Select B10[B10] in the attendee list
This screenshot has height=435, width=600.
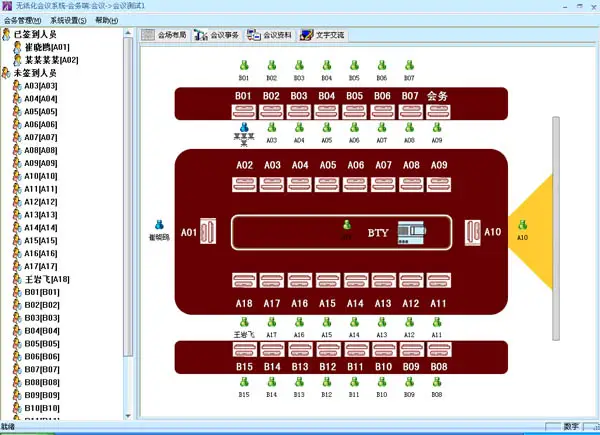tap(42, 408)
